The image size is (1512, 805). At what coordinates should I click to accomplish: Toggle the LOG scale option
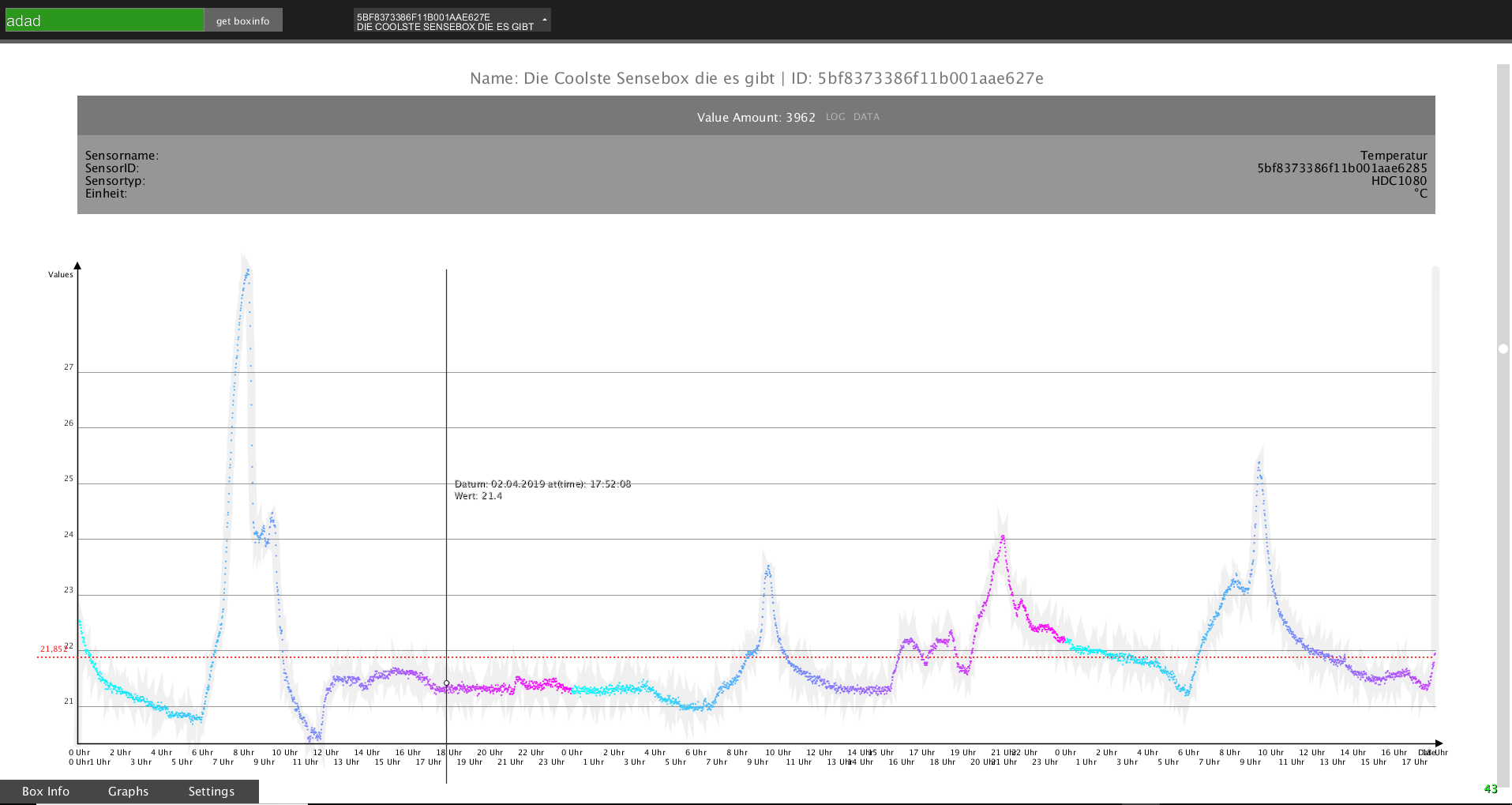(835, 117)
